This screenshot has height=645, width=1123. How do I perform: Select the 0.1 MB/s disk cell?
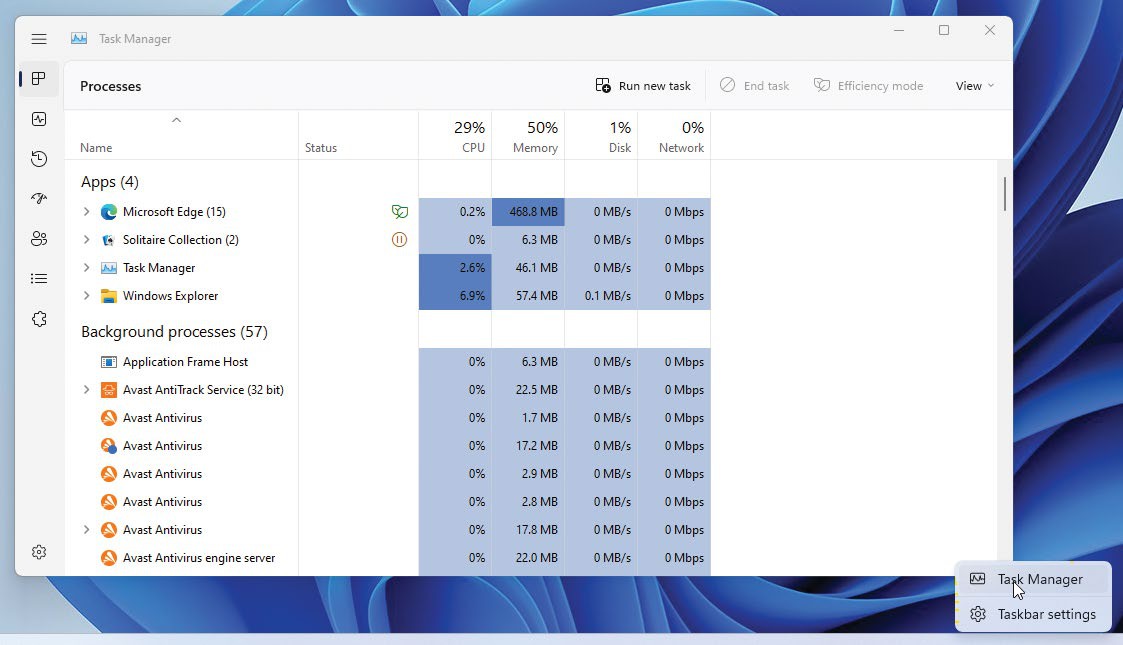(x=601, y=296)
